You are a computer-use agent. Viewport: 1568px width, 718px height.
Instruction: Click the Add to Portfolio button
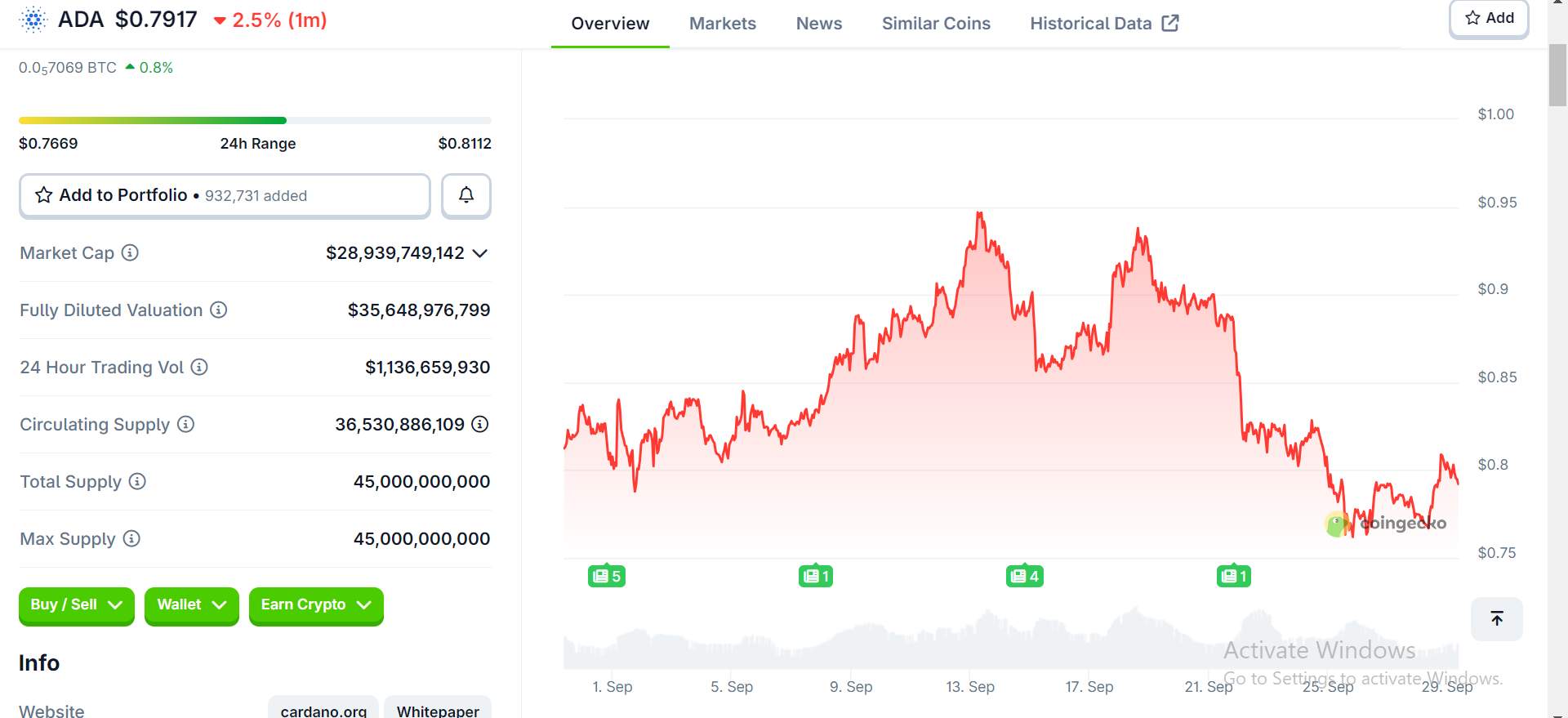coord(225,195)
